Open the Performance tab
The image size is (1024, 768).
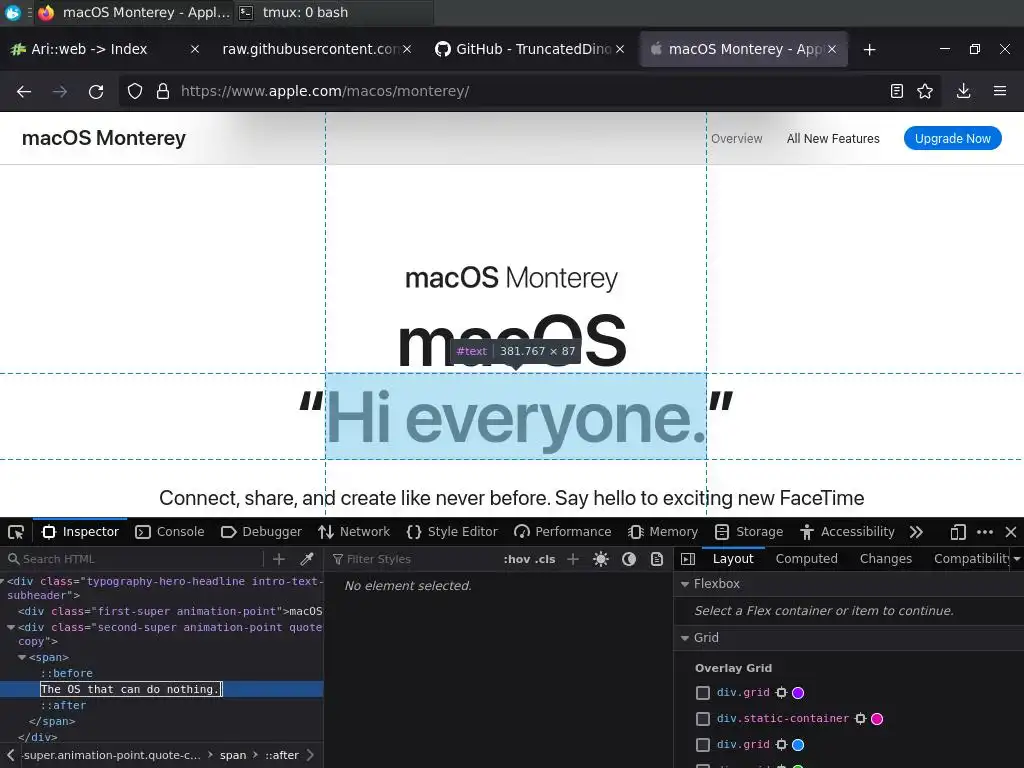563,532
